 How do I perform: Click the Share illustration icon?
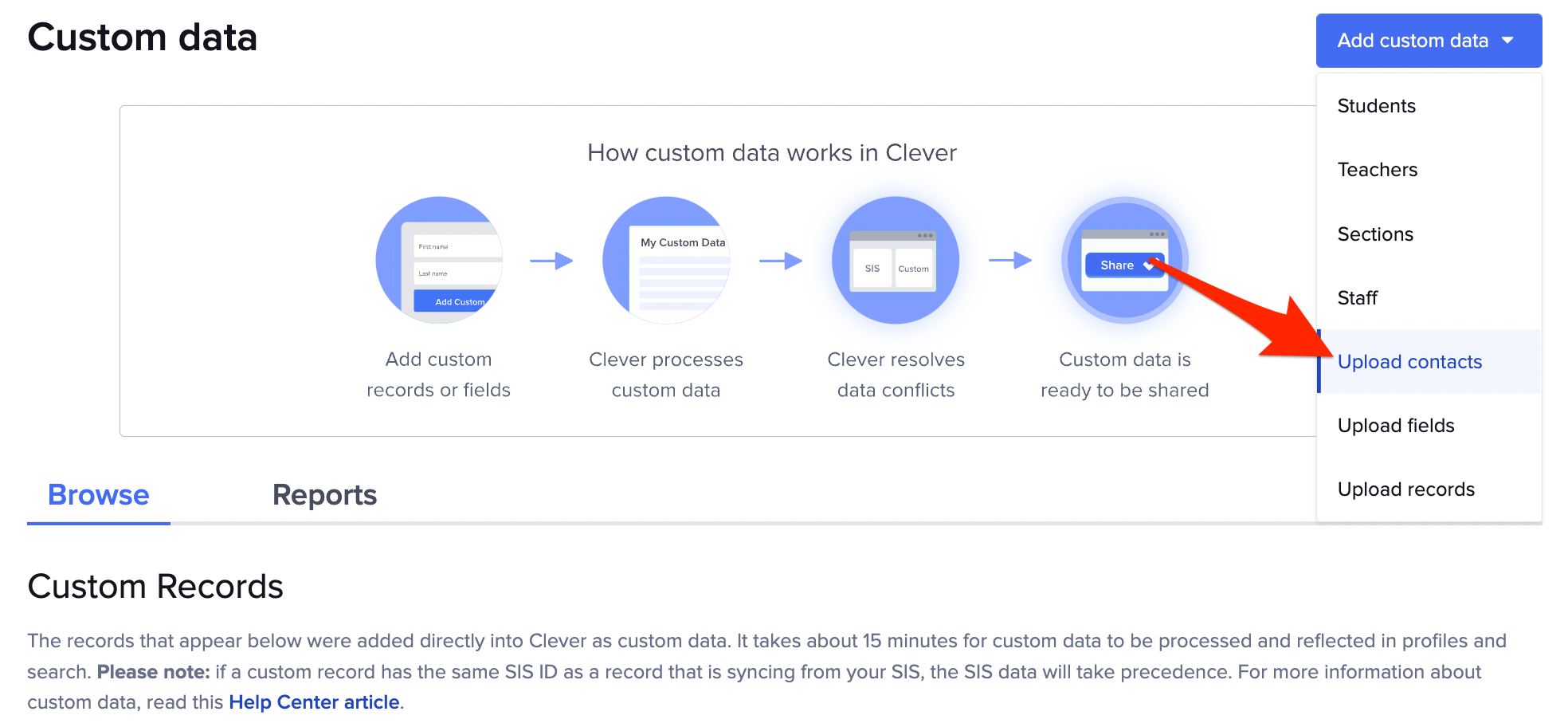pyautogui.click(x=1124, y=261)
